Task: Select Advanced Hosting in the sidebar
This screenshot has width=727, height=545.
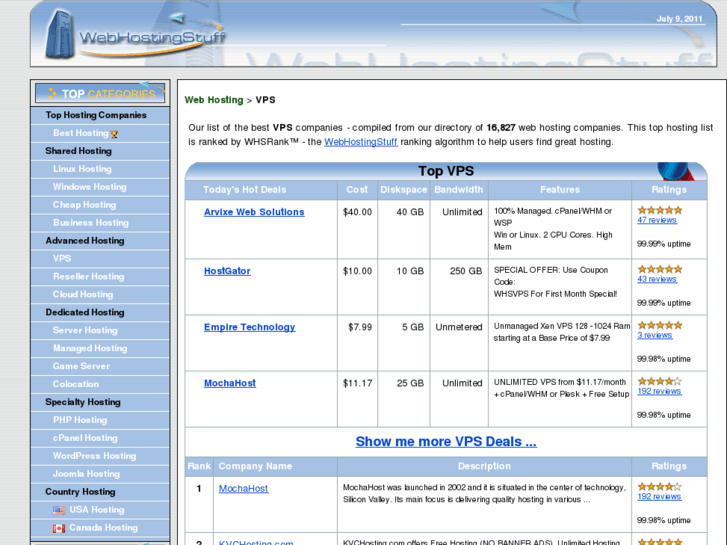Action: click(x=85, y=241)
